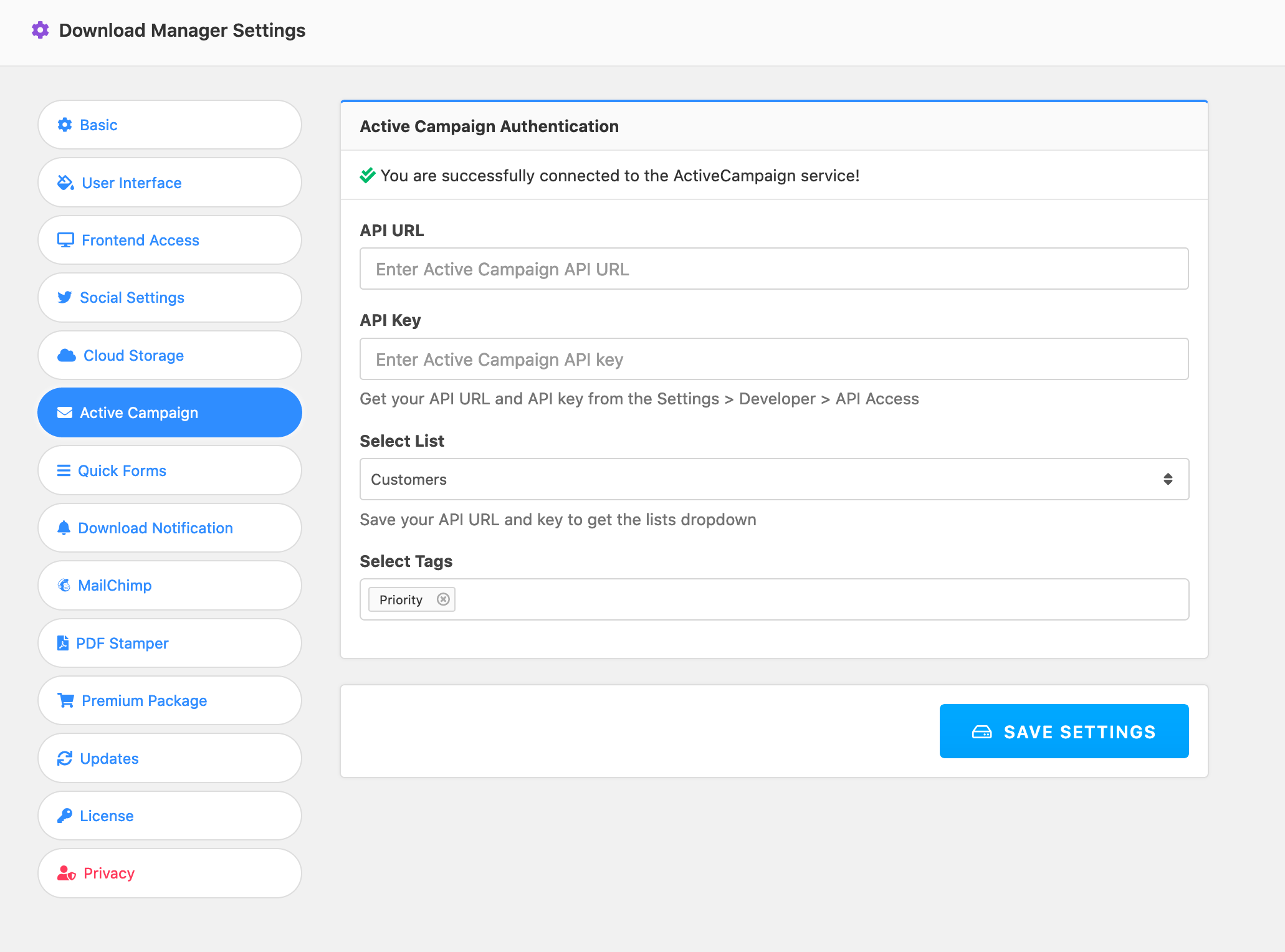
Task: Focus the API Key input field
Action: tap(774, 359)
